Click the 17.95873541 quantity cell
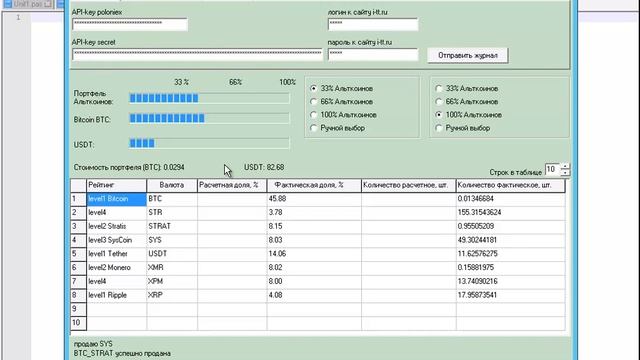The width and height of the screenshot is (640, 360). coord(511,295)
